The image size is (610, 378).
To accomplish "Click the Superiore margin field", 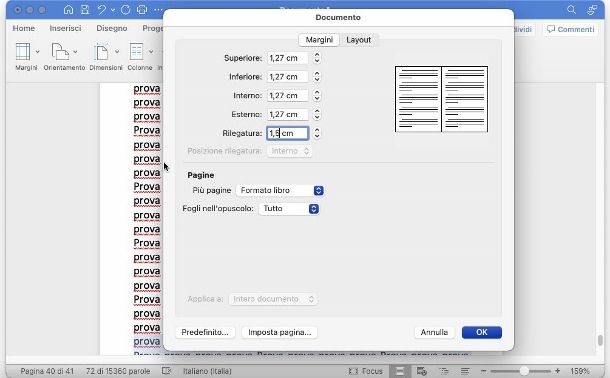I will [287, 58].
